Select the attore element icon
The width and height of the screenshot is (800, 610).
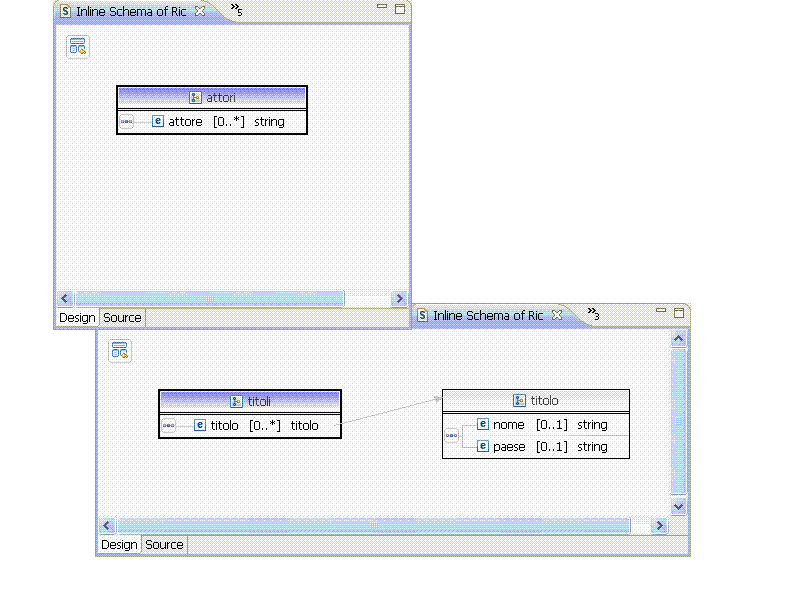coord(158,121)
